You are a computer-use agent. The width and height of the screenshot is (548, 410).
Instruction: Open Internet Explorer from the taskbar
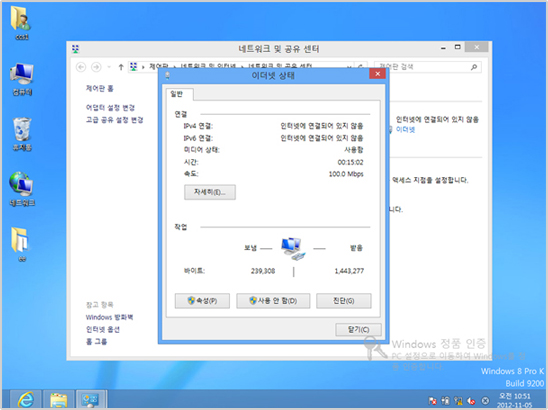point(26,400)
